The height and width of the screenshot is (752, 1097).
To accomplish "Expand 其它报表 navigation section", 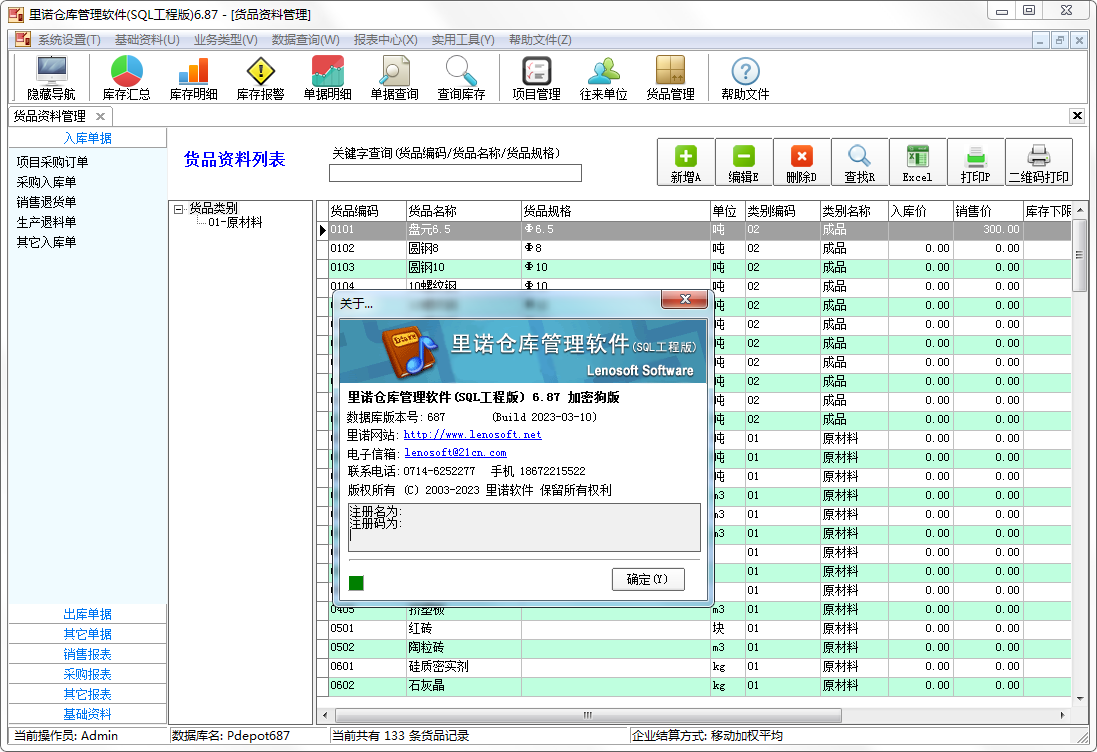I will pyautogui.click(x=87, y=695).
